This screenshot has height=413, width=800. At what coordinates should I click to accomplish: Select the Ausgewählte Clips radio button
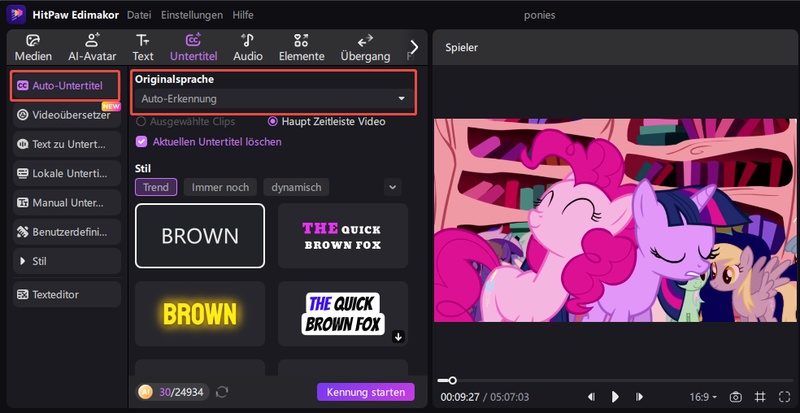coord(141,122)
